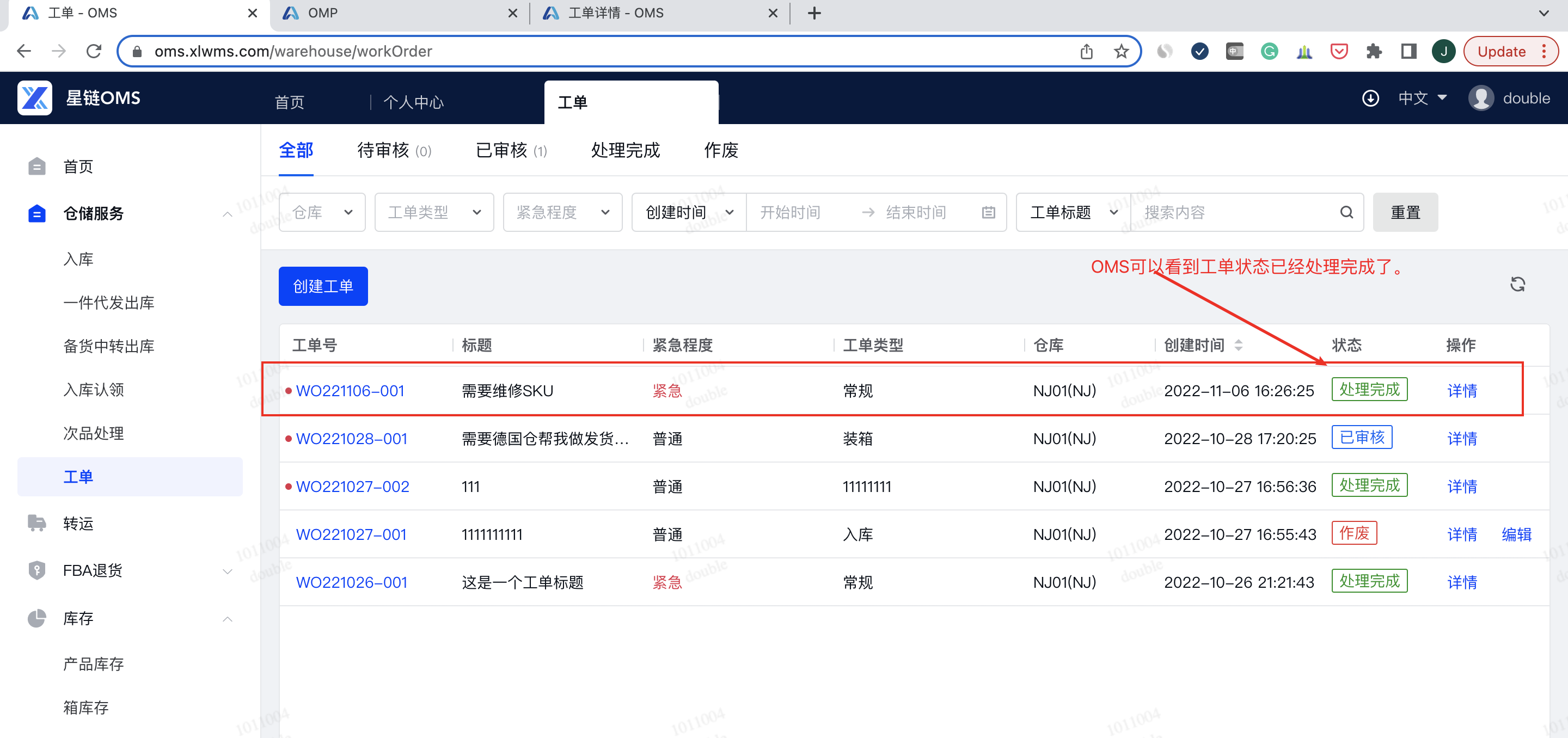Click the FBA退货 shield icon

click(x=37, y=570)
